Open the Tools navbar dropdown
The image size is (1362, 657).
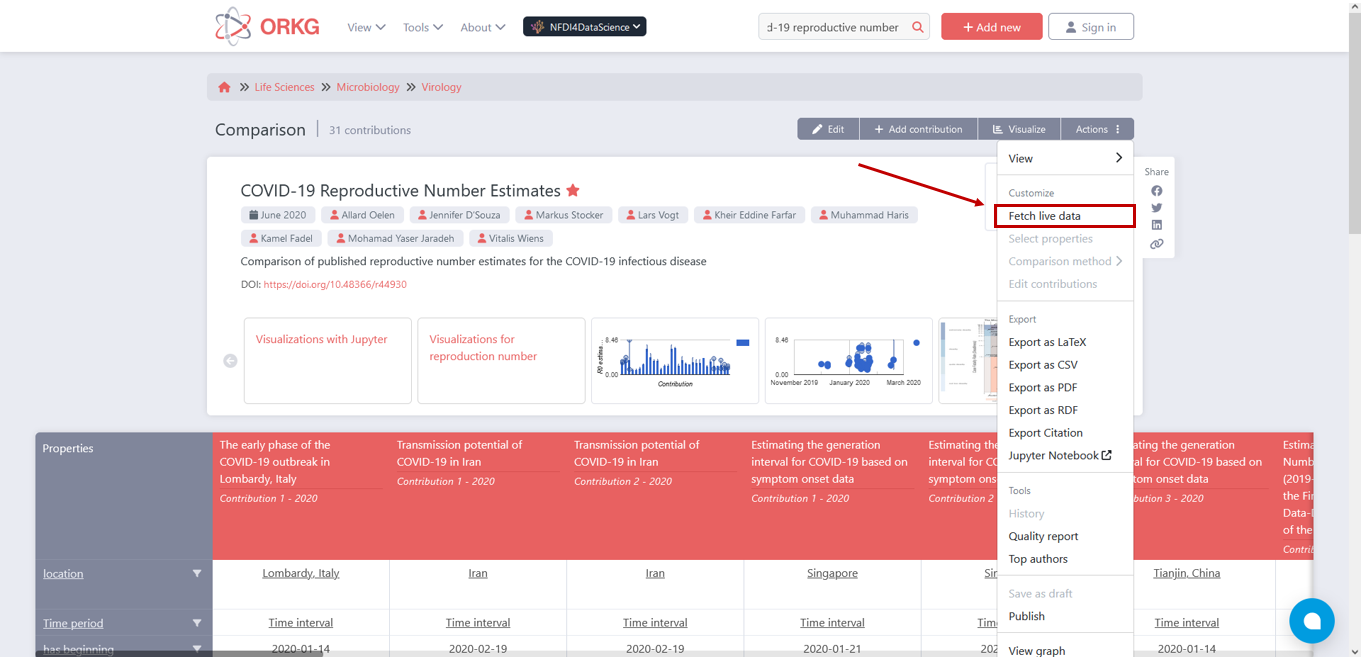422,27
